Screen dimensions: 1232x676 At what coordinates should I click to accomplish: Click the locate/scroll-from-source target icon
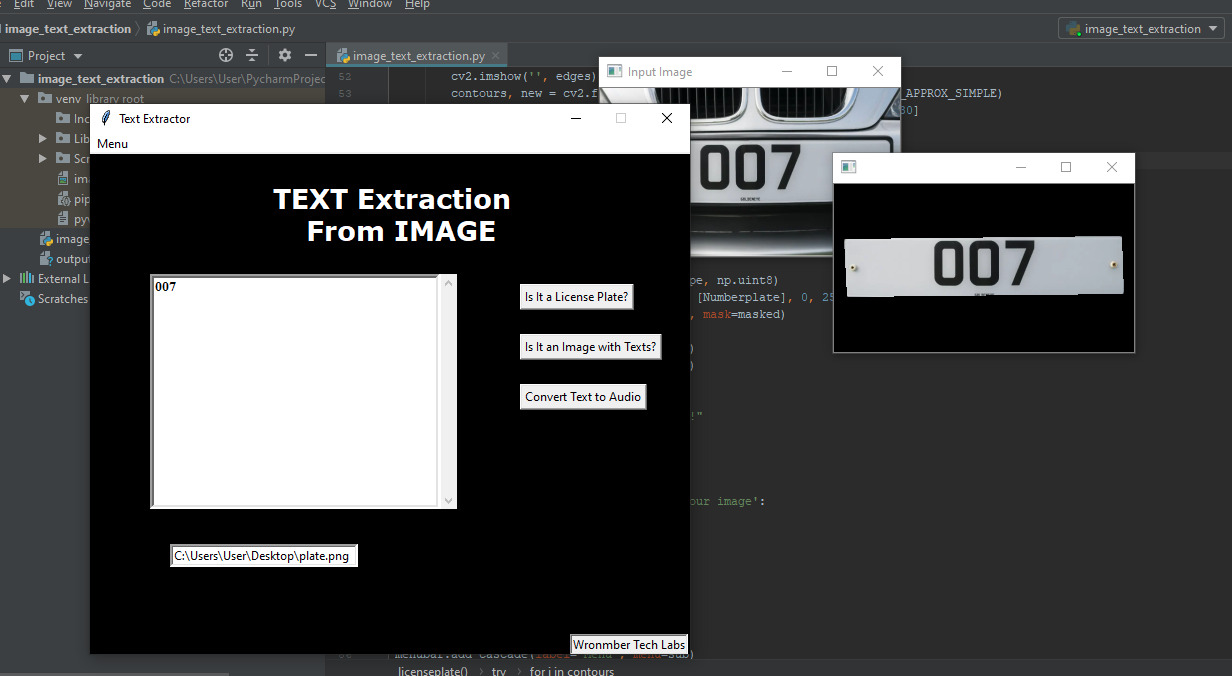coord(226,55)
